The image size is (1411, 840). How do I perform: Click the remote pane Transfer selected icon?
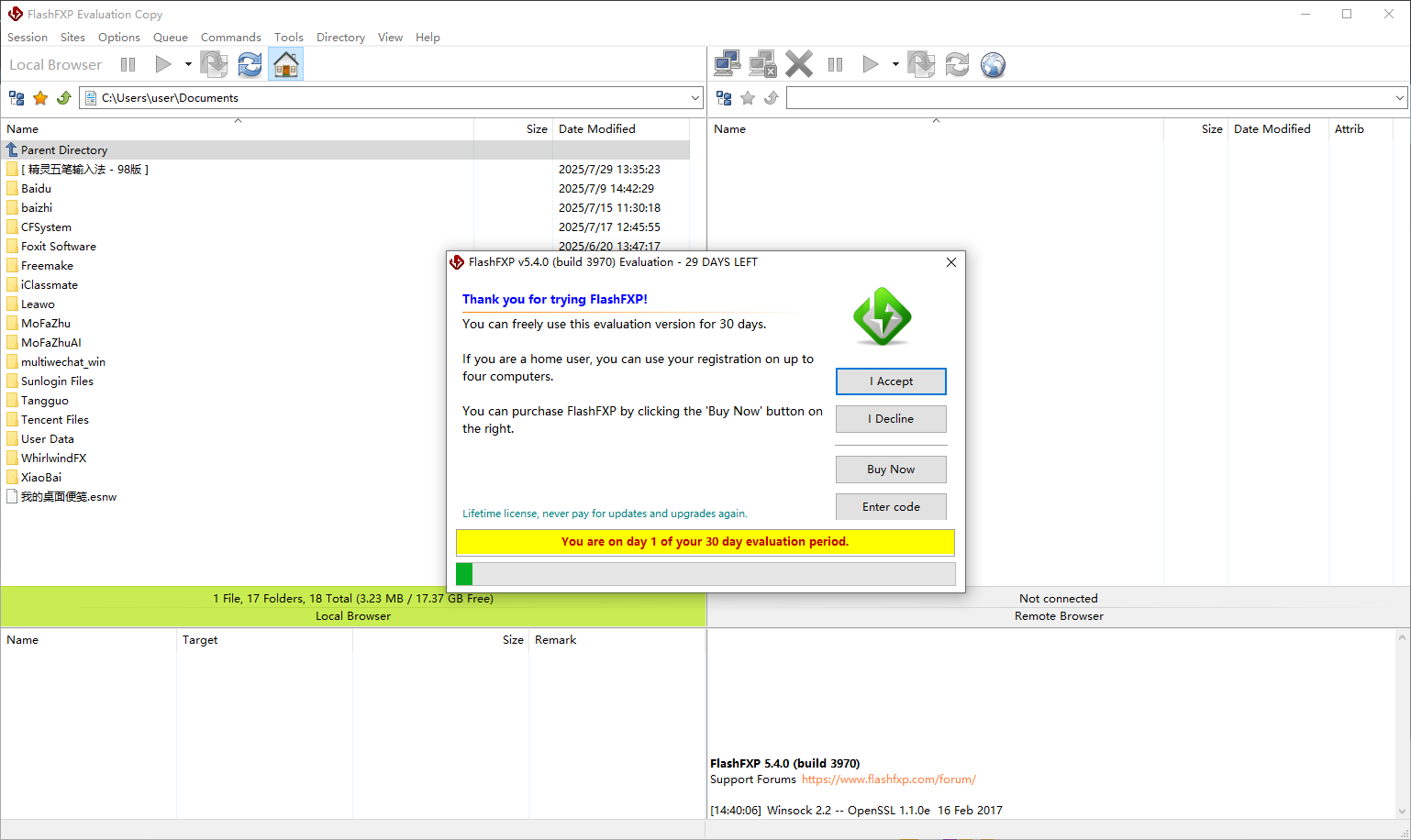point(921,64)
